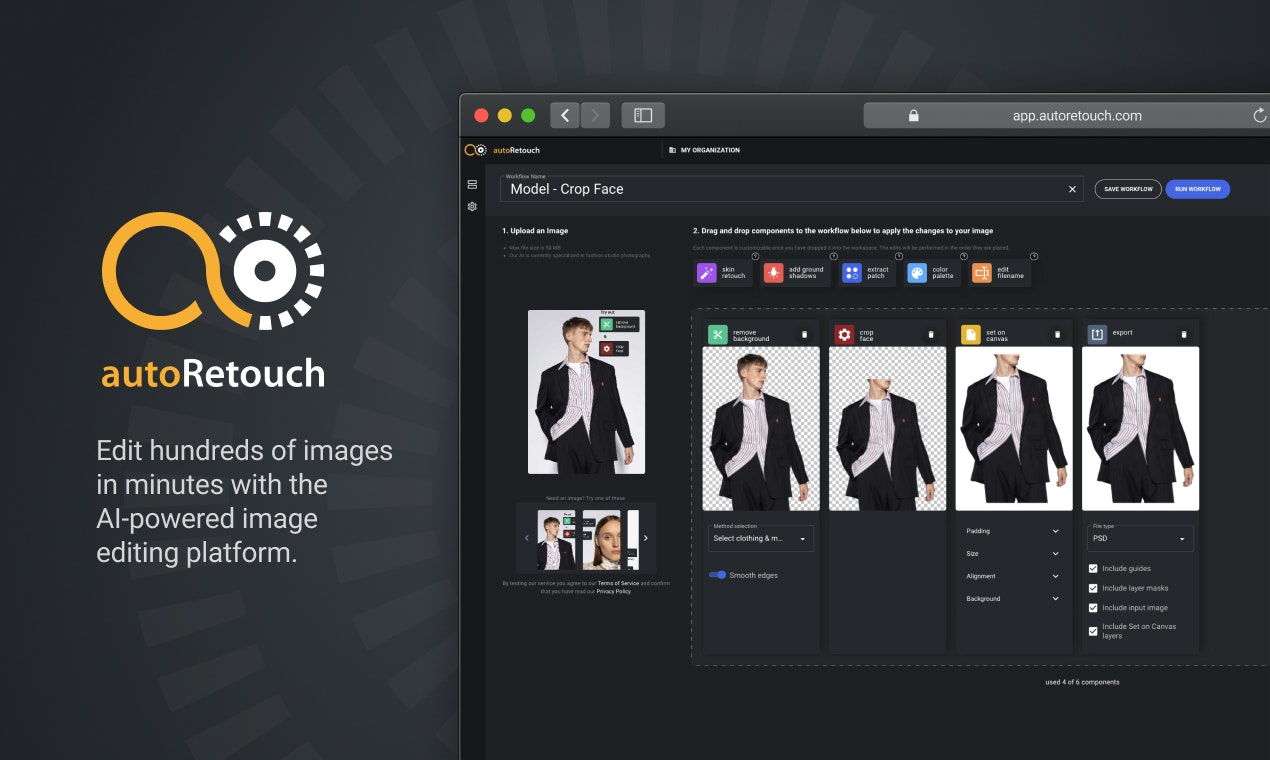The height and width of the screenshot is (760, 1270).
Task: Uncheck Include guides
Action: 1093,568
